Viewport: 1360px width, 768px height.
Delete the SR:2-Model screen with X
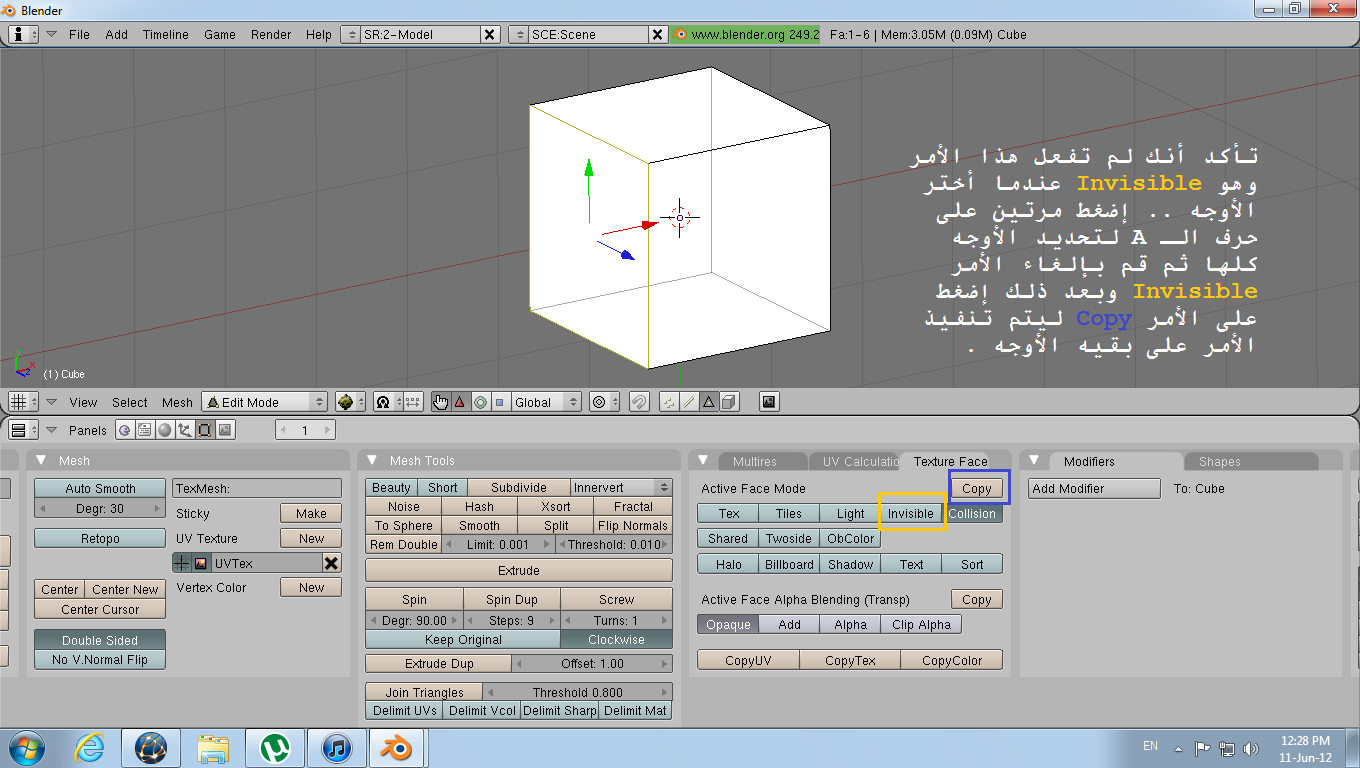pyautogui.click(x=489, y=34)
